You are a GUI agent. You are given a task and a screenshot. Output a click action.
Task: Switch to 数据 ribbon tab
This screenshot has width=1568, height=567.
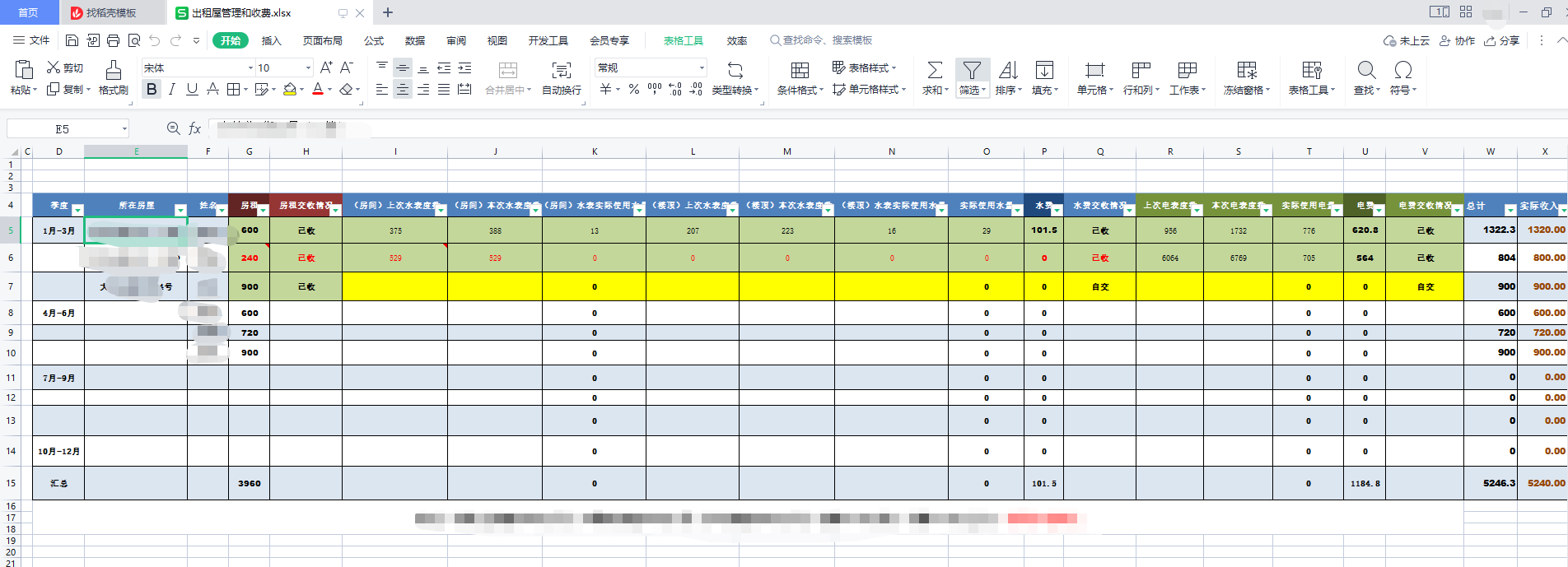tap(415, 40)
